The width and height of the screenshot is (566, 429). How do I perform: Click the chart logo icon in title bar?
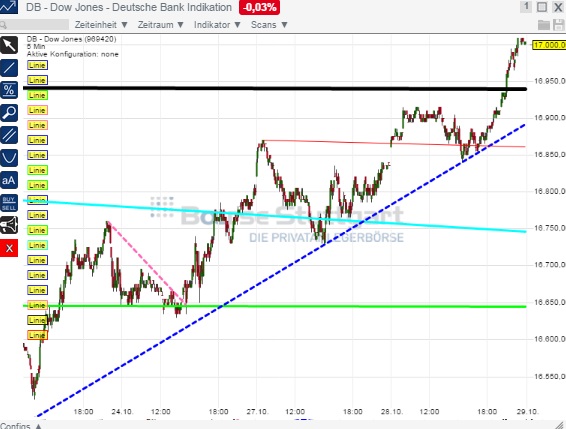9,6
